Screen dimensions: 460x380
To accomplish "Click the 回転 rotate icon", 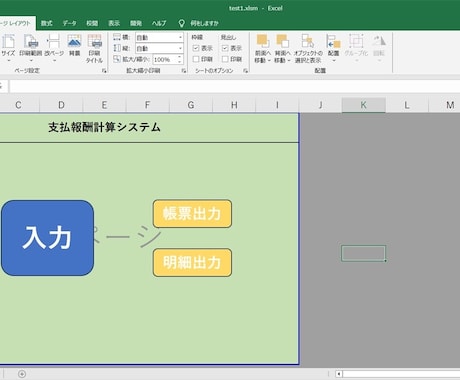I will click(379, 41).
